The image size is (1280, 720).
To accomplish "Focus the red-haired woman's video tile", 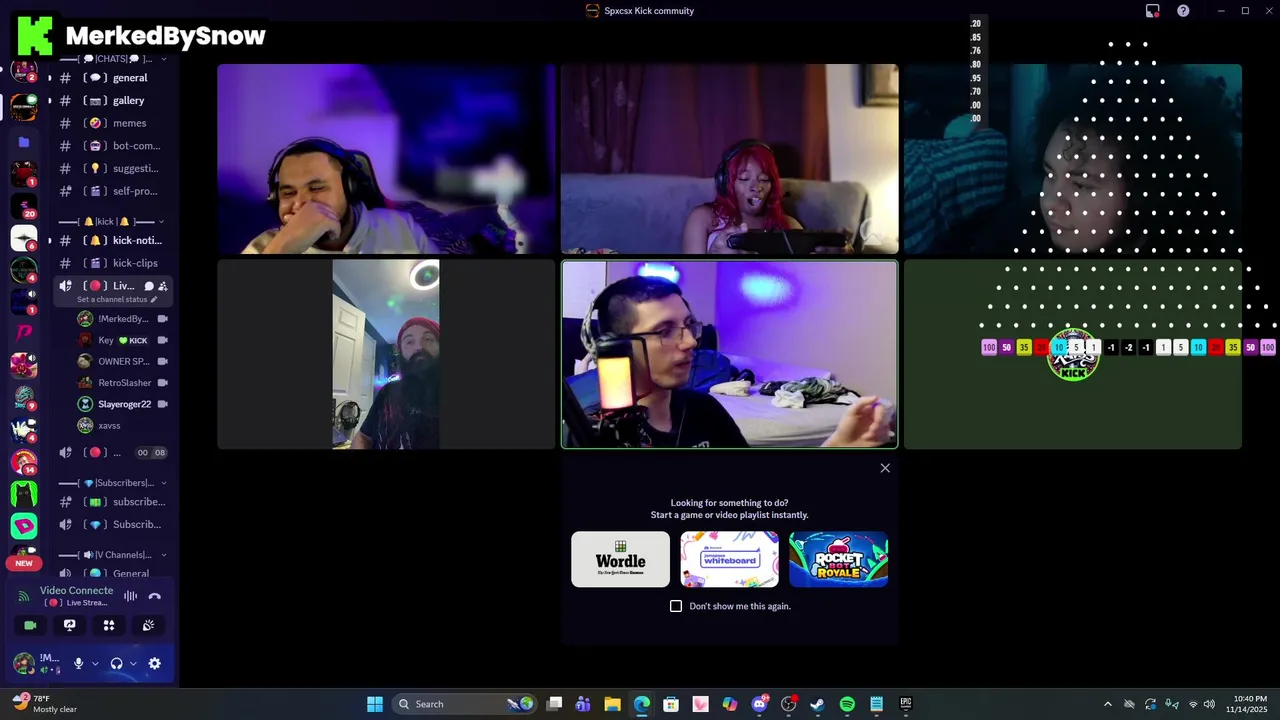I will (729, 159).
